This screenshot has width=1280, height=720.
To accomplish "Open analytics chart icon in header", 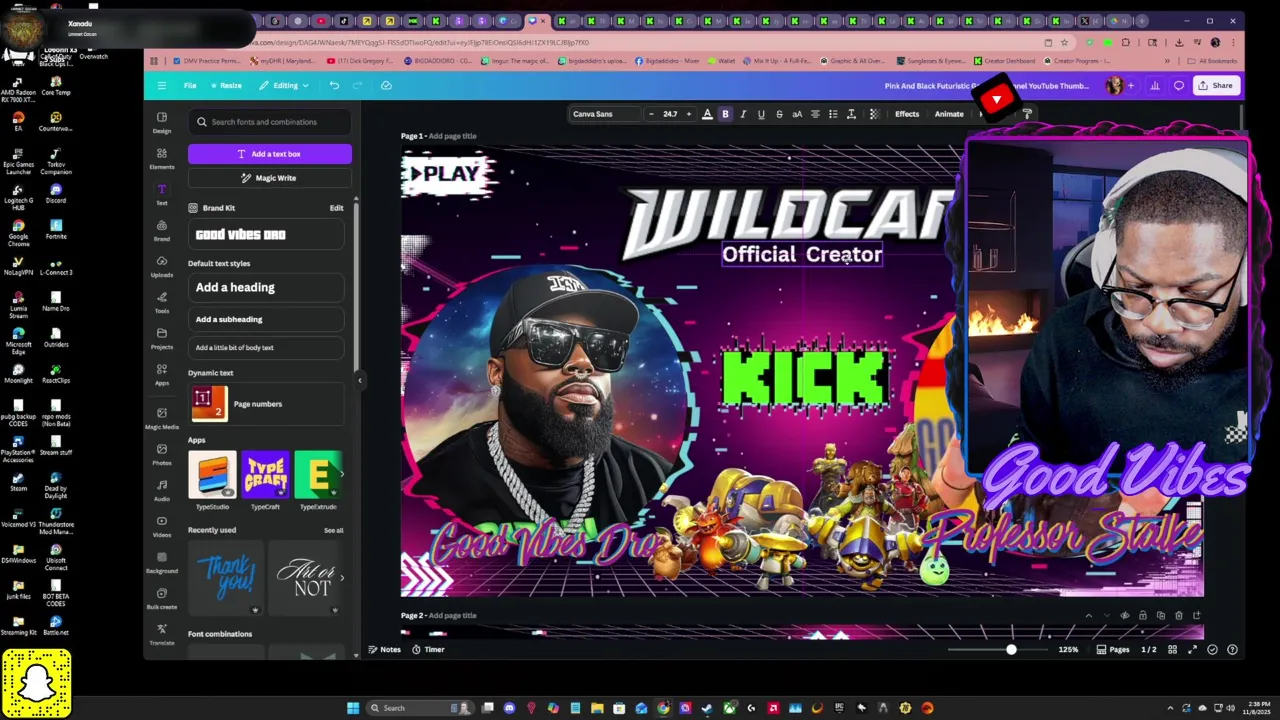I will pos(1155,85).
